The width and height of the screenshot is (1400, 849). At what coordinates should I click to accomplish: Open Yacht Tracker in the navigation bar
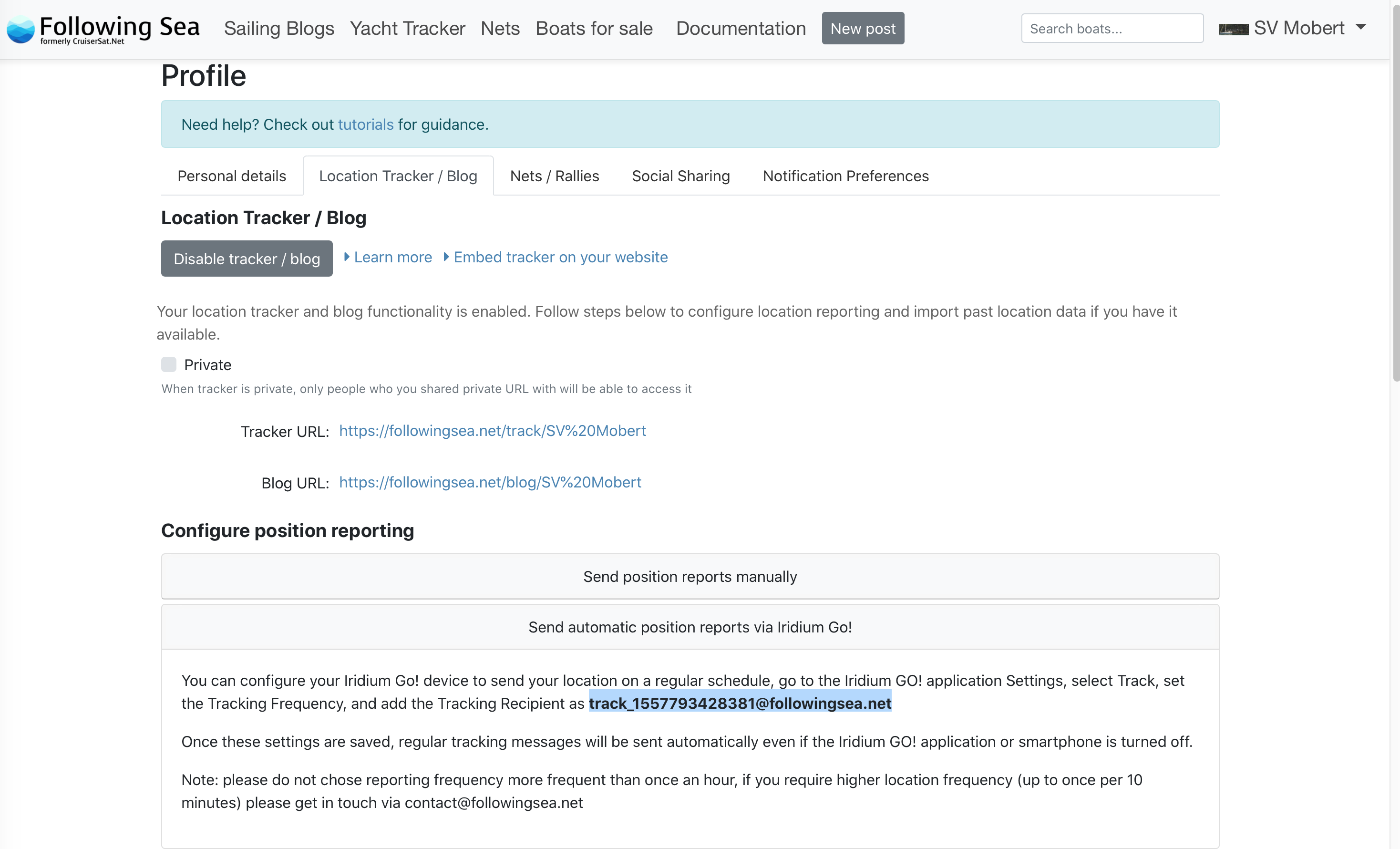click(407, 29)
